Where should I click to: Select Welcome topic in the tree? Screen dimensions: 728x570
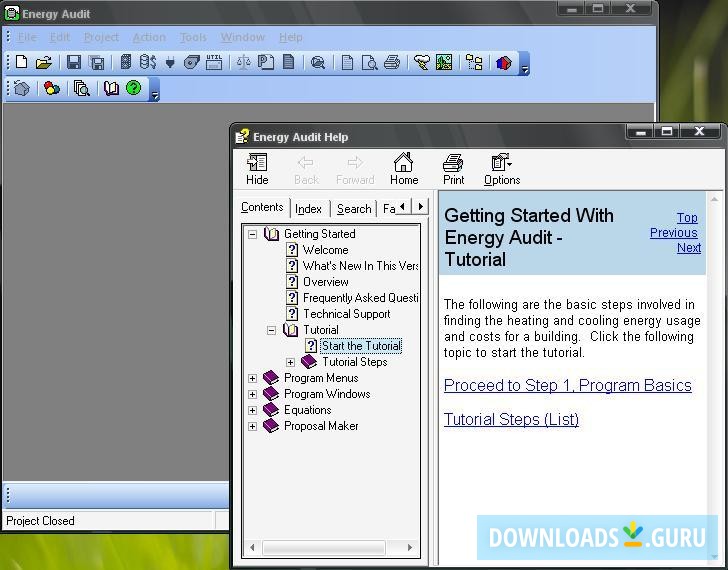(x=325, y=250)
